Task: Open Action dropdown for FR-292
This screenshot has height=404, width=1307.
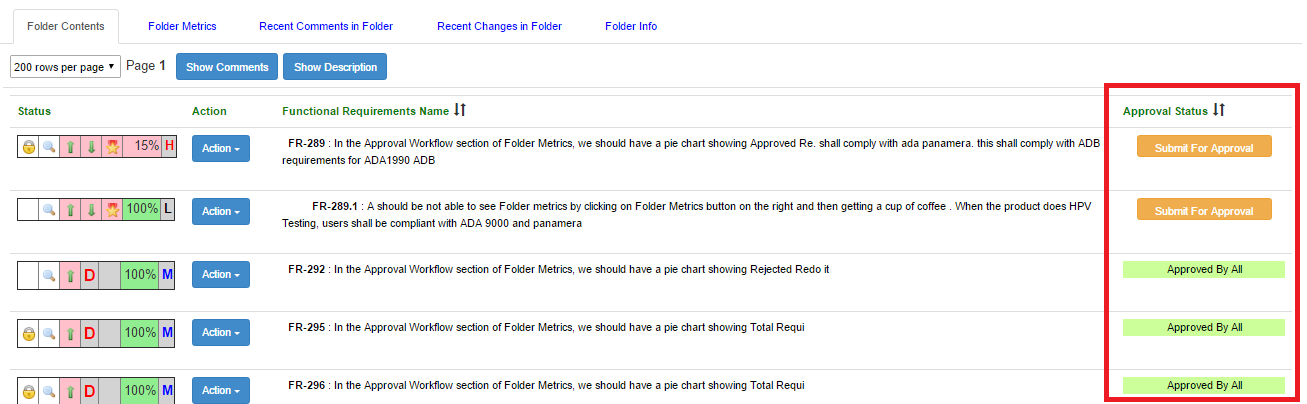Action: click(221, 274)
